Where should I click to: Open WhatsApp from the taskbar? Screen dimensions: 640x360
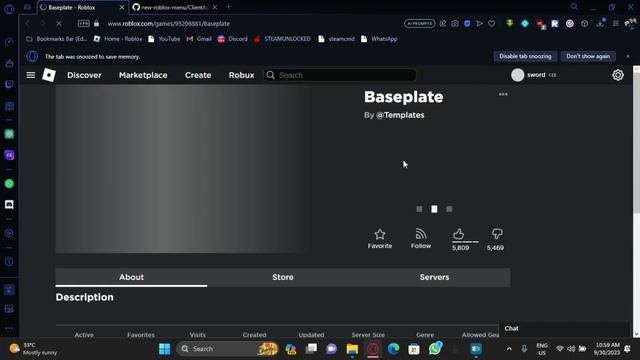435,349
